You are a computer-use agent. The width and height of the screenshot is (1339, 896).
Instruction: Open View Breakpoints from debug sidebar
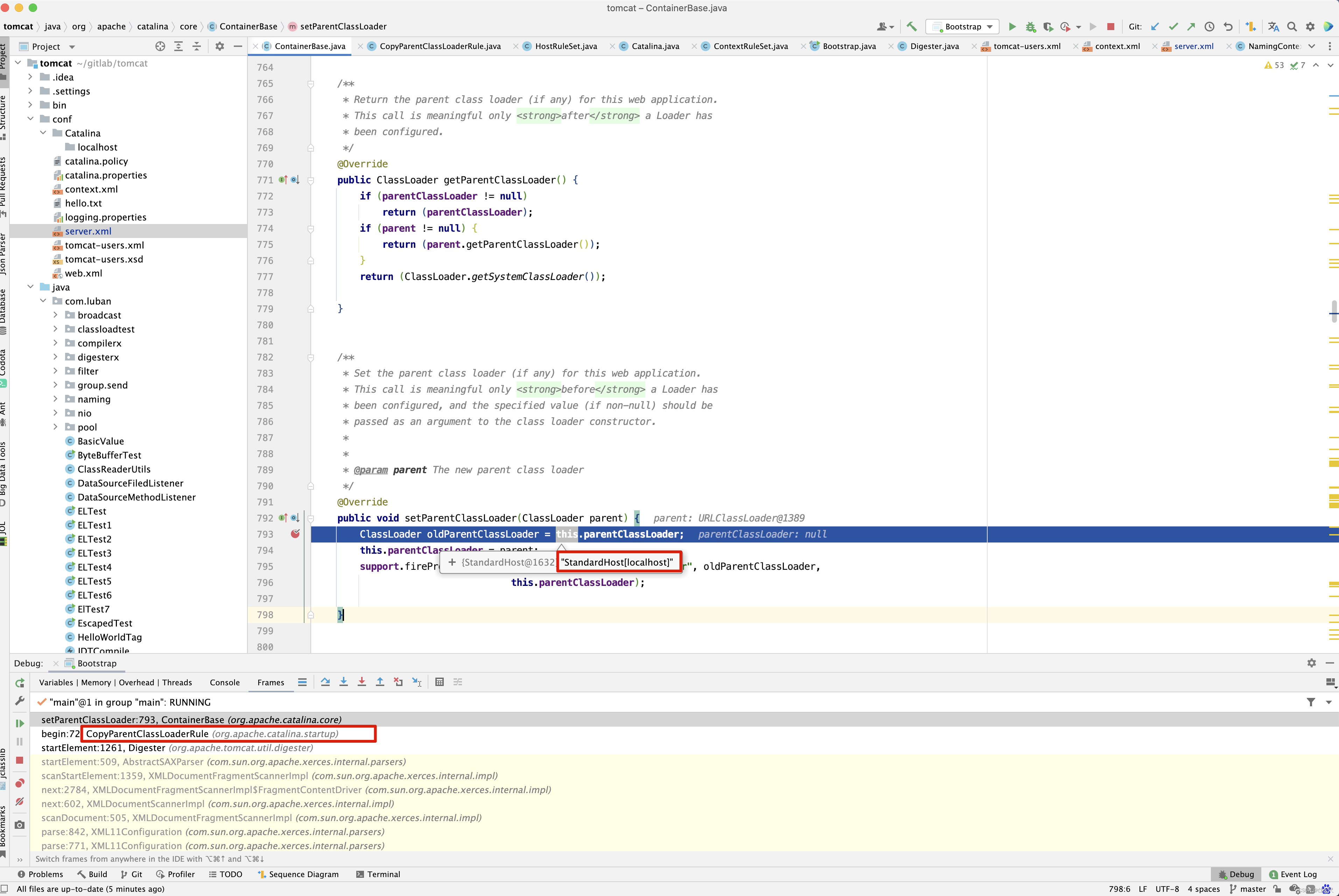pos(19,783)
